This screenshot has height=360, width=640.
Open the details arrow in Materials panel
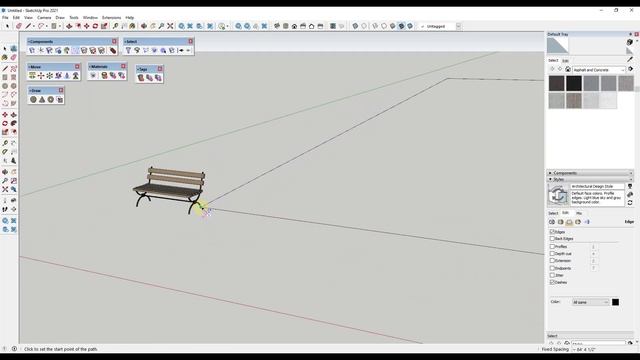pos(631,69)
